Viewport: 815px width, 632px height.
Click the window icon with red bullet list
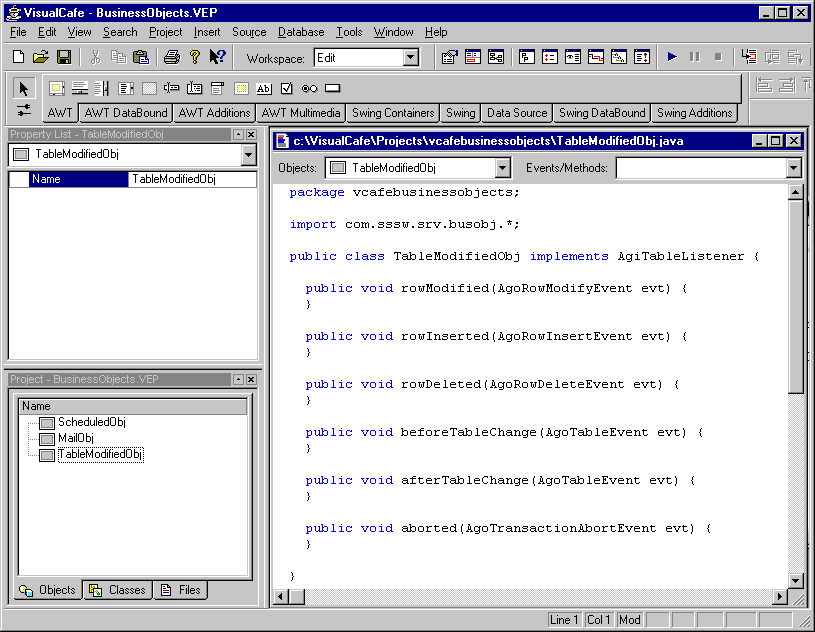[x=550, y=57]
